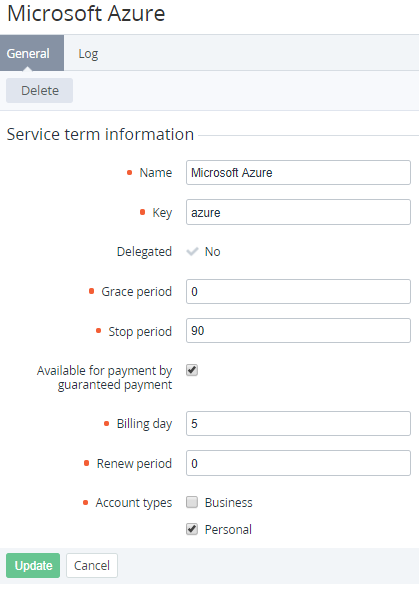
Task: Open the General tab
Action: (x=28, y=53)
